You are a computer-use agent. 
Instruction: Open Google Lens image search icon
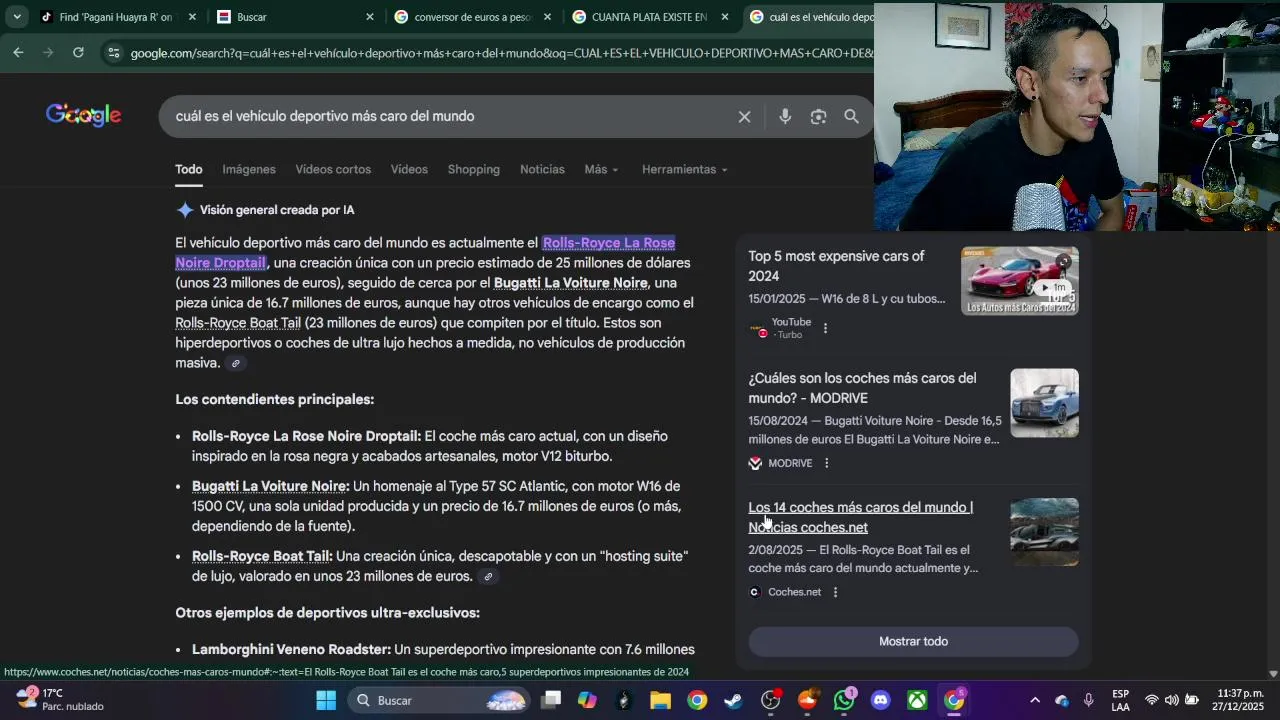pos(818,117)
